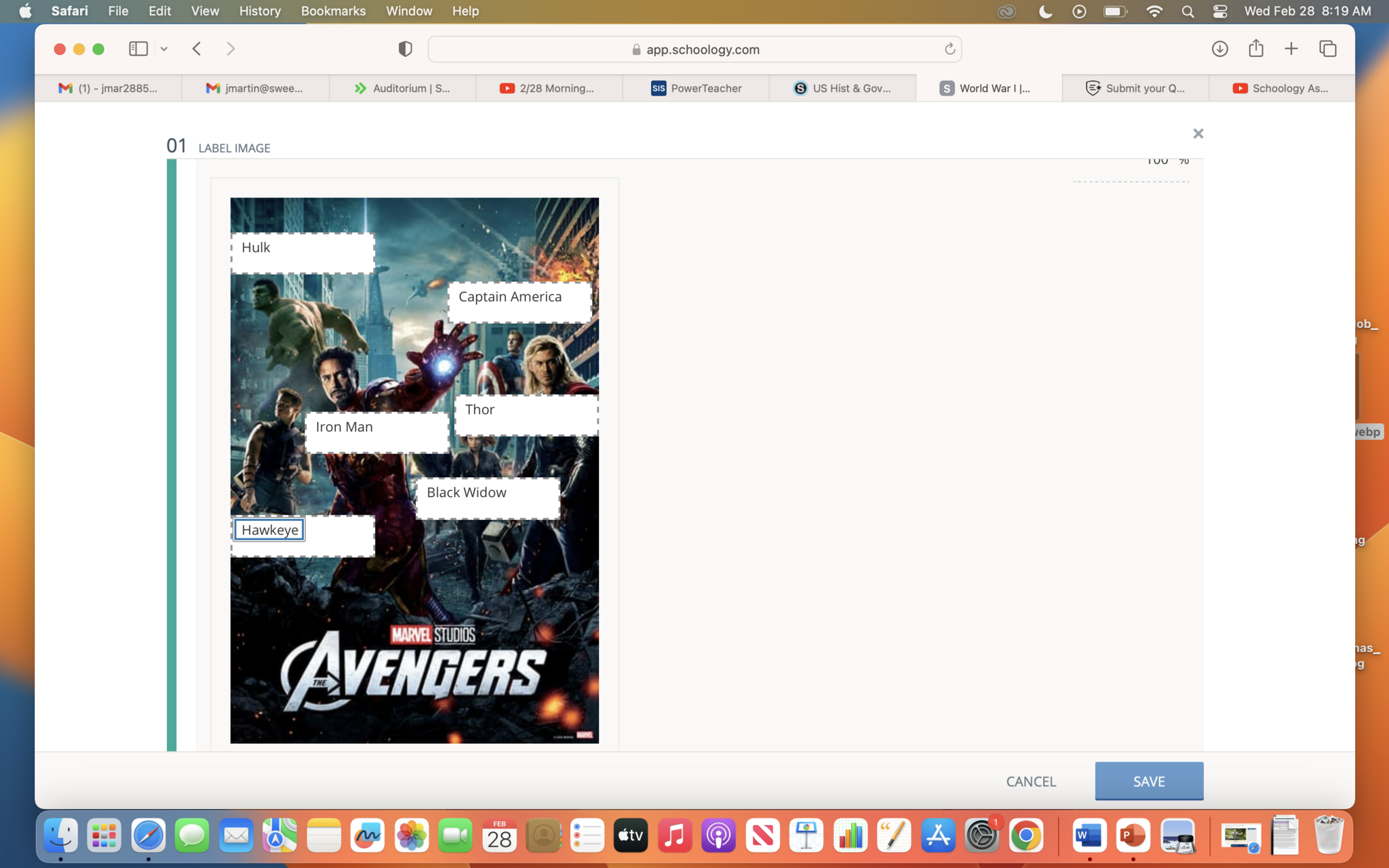Open the US Hist & Gov tab
This screenshot has width=1389, height=868.
click(x=842, y=88)
